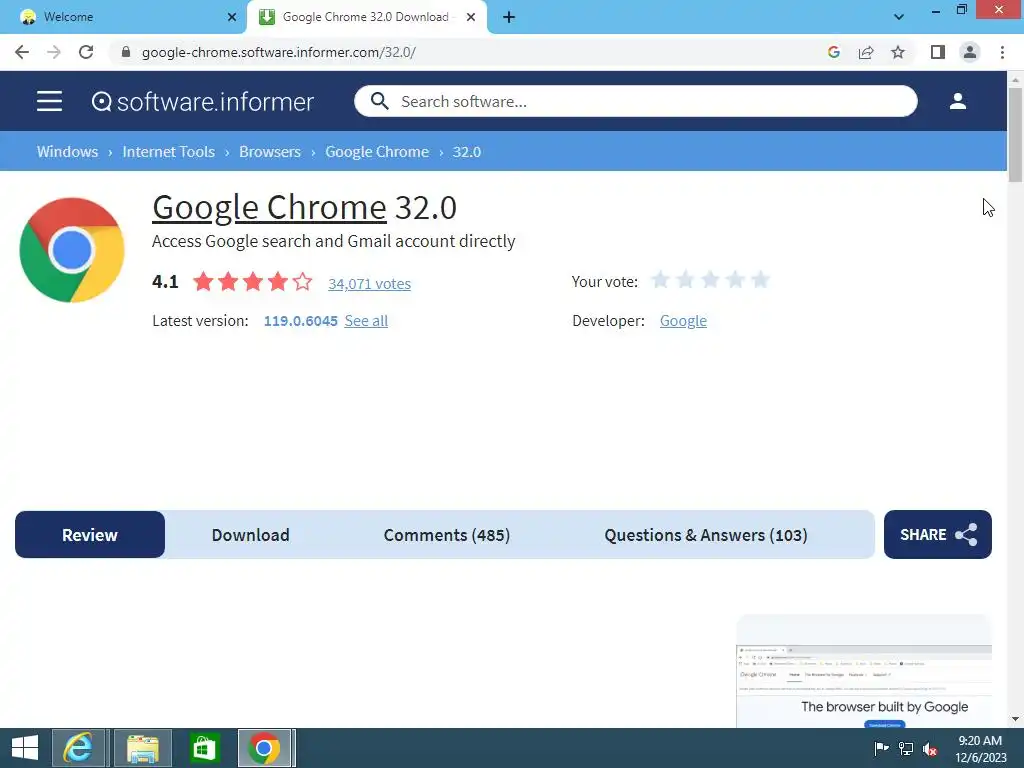Open the Windows Start button
This screenshot has width=1024, height=768.
(x=25, y=748)
